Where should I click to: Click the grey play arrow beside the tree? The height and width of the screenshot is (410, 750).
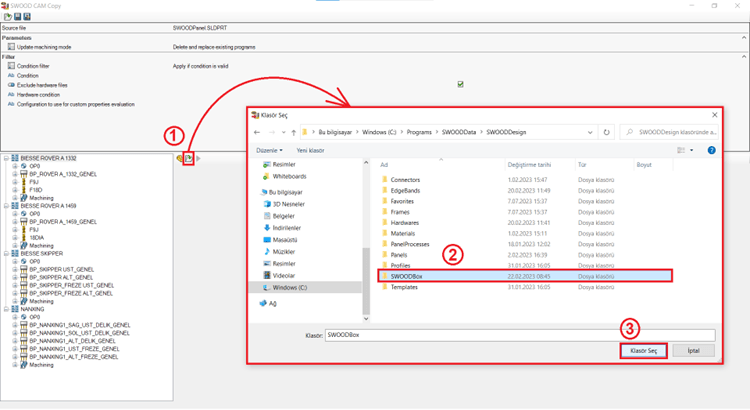[x=199, y=158]
